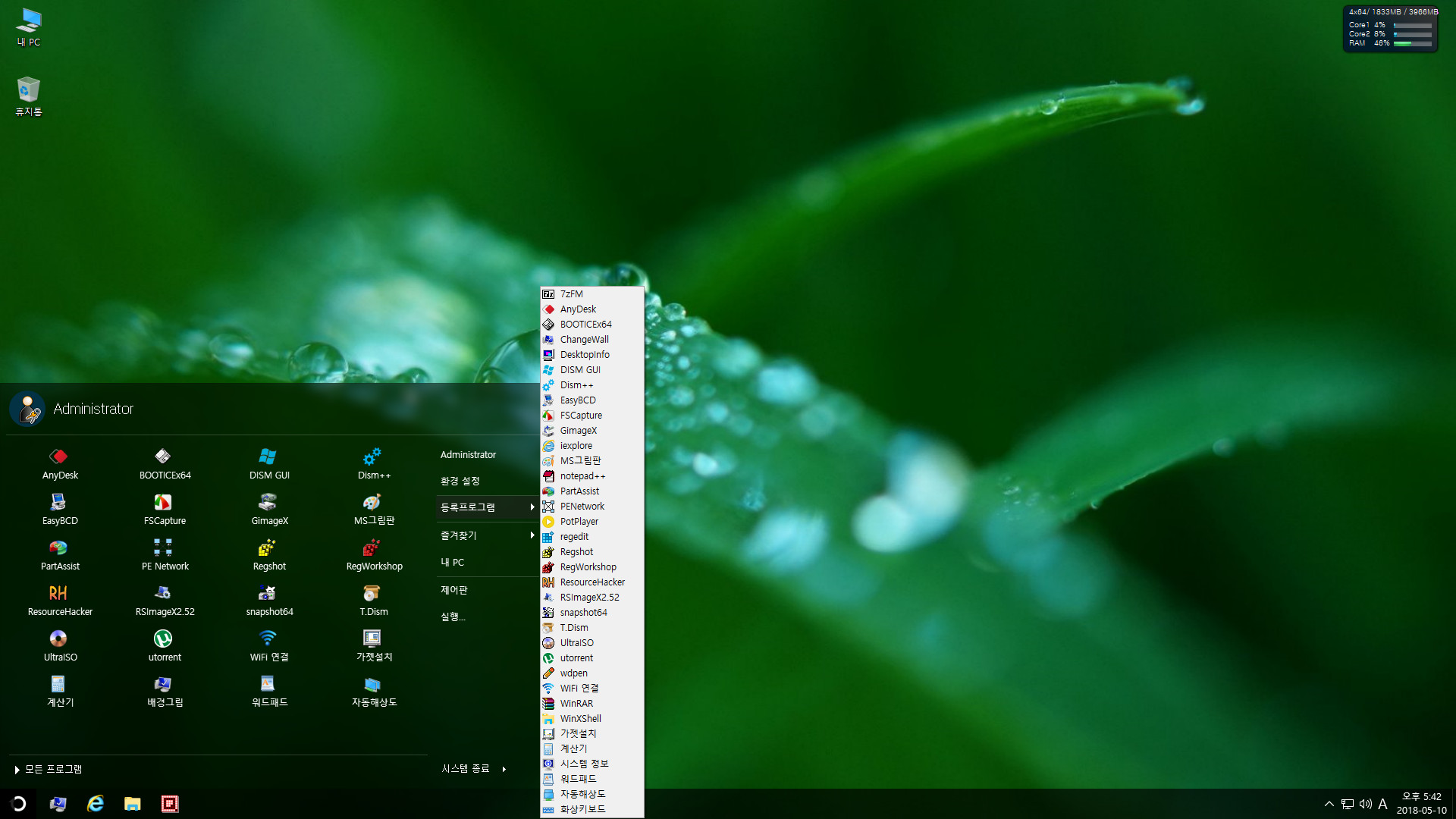Open 내 PC entry in start menu
The image size is (1456, 819).
pyautogui.click(x=452, y=562)
